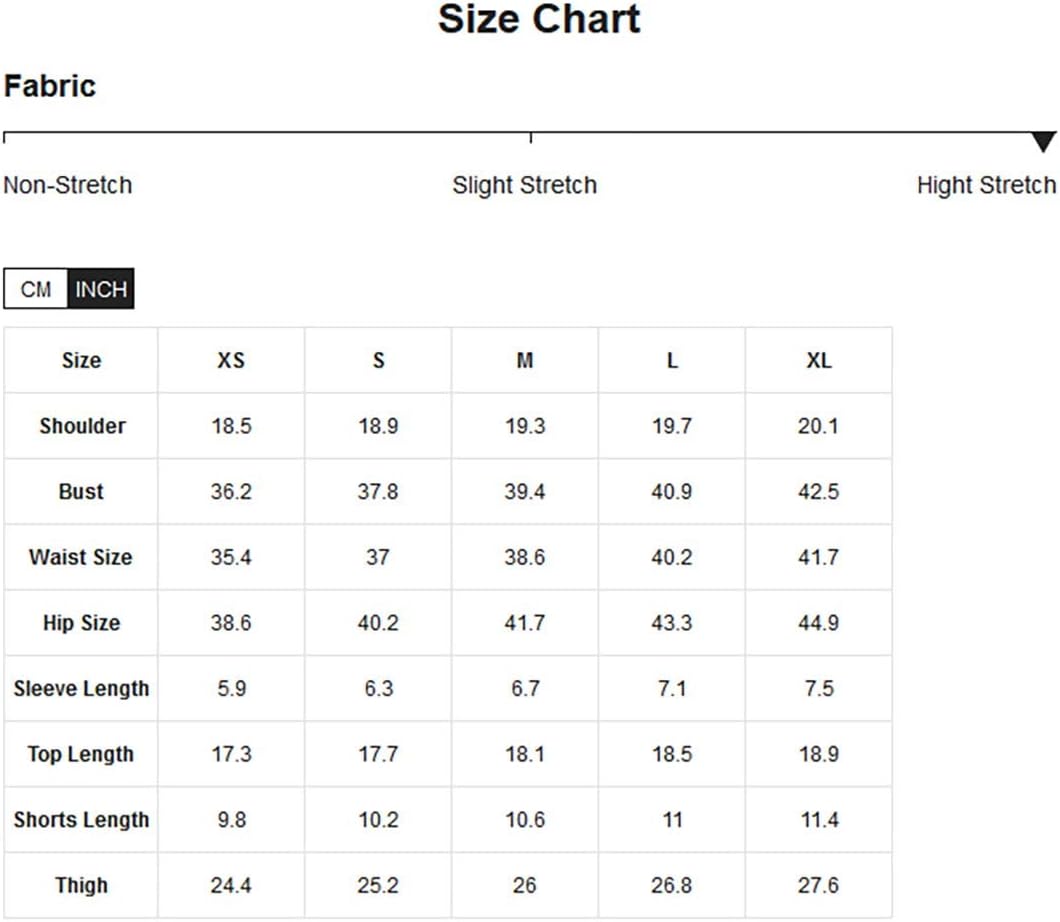Click the stretch indicator triangle marker
1060x922 pixels.
[1044, 141]
